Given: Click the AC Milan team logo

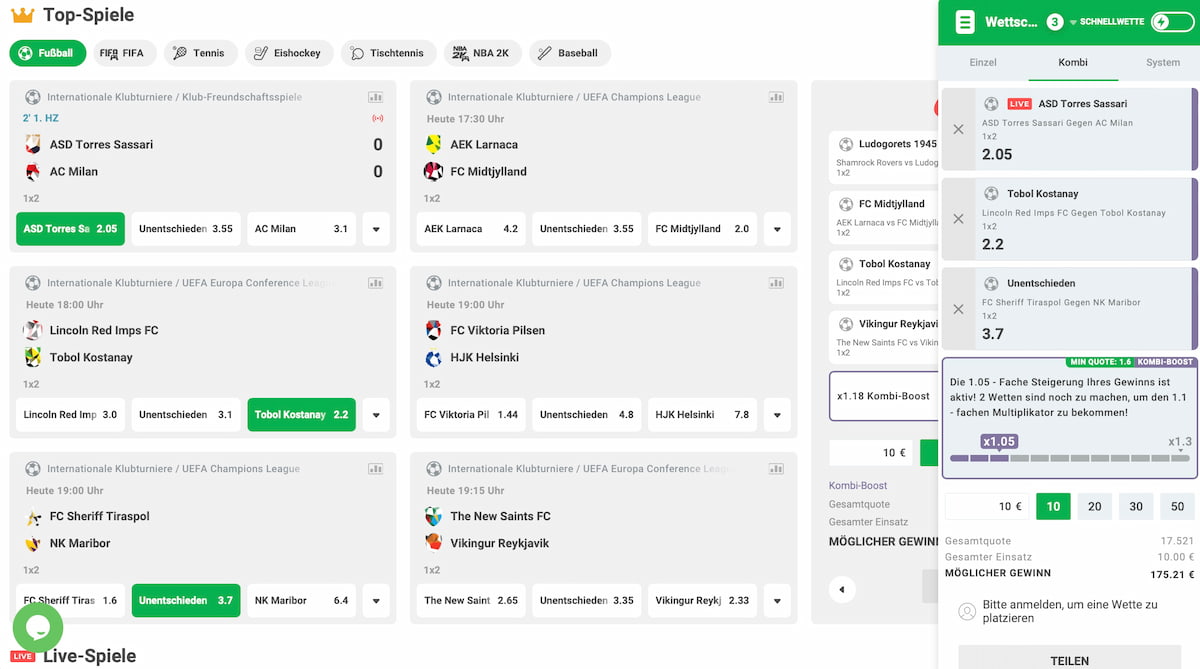Looking at the screenshot, I should (x=33, y=171).
